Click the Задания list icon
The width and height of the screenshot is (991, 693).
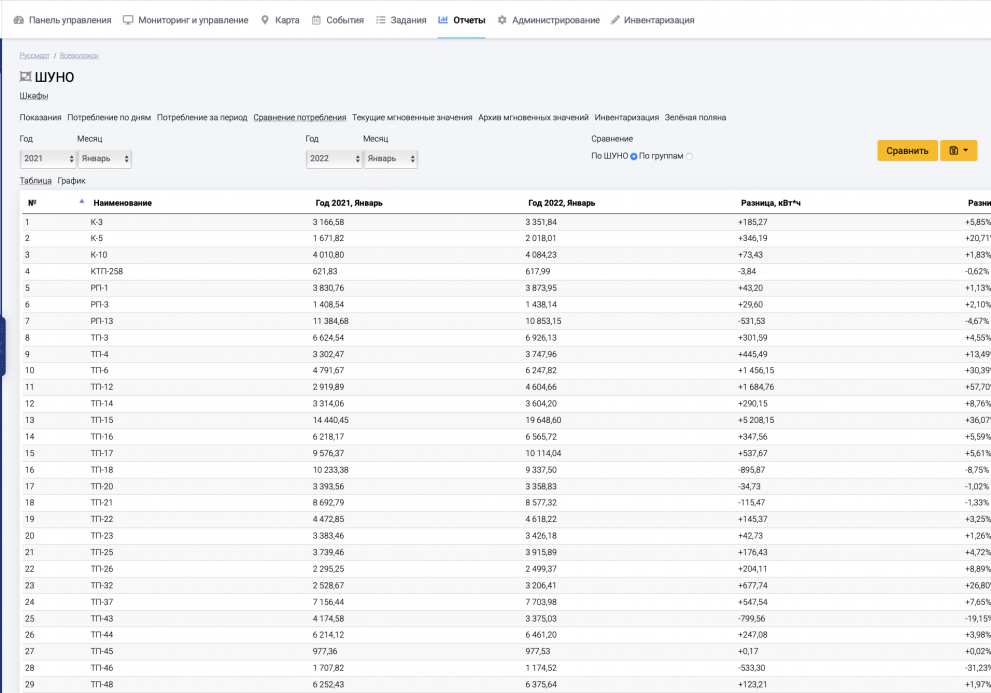point(381,20)
